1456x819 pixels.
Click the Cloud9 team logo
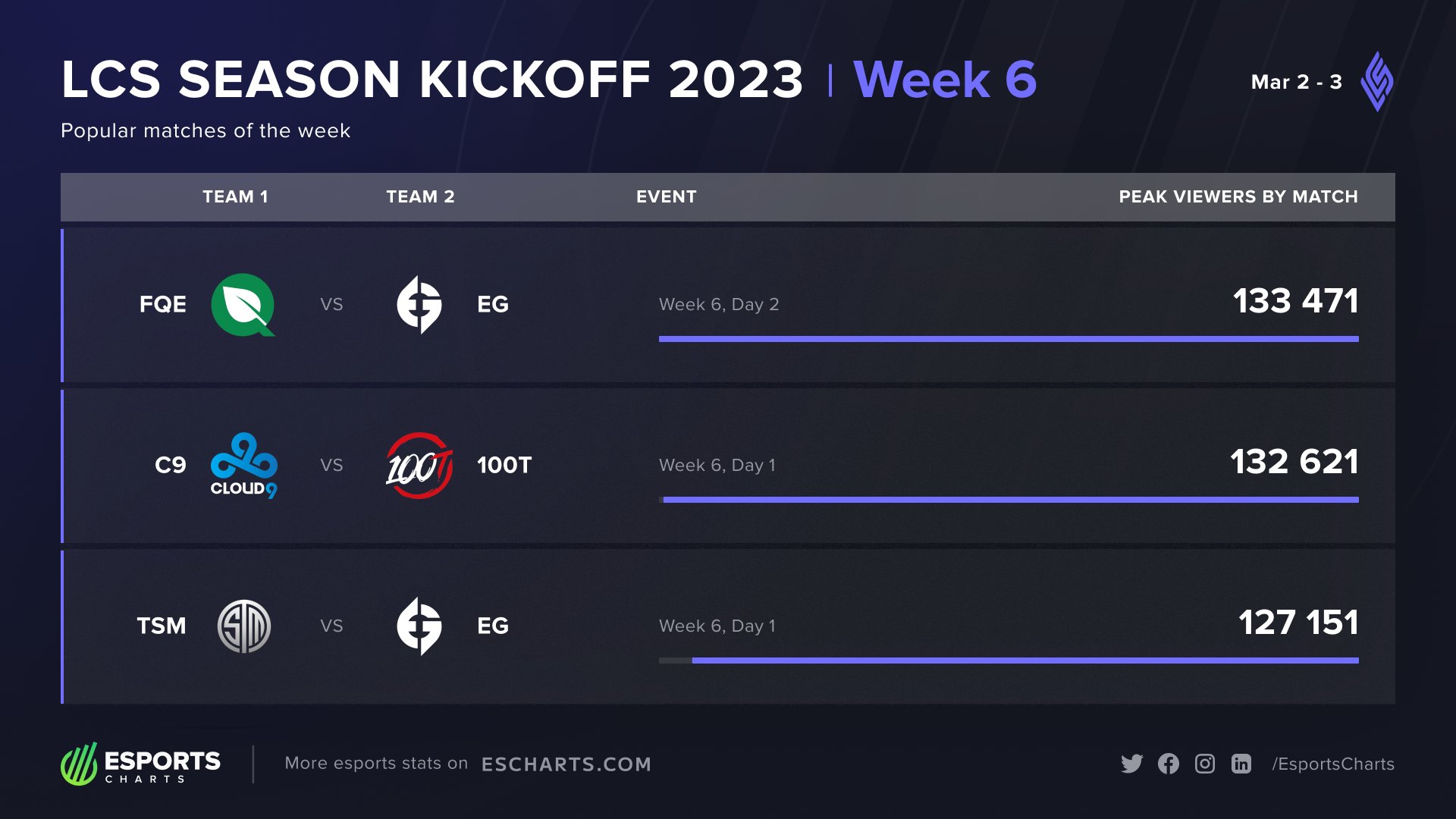[243, 465]
